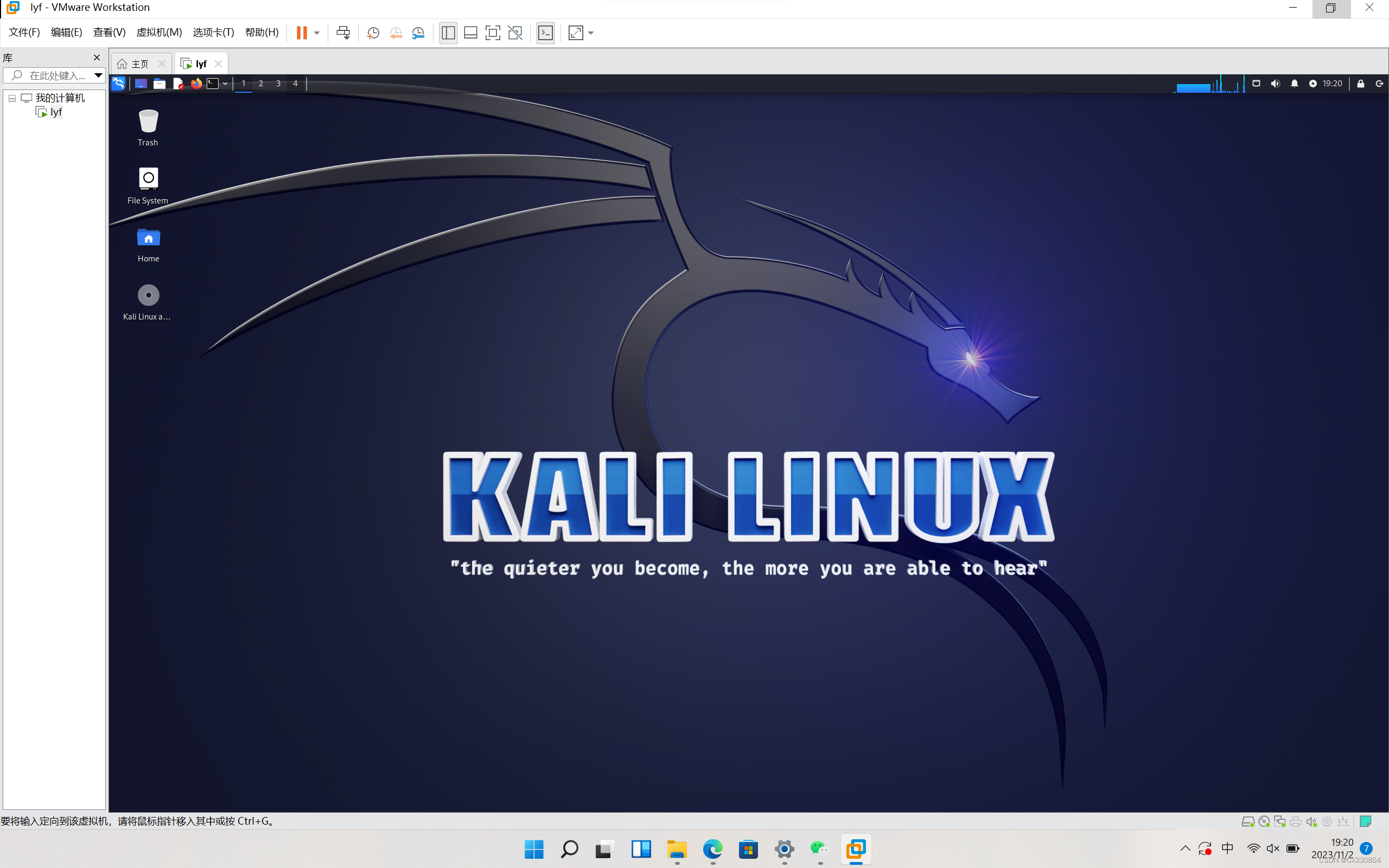Take a snapshot of the virtual machine
The height and width of the screenshot is (868, 1389).
coord(373,33)
